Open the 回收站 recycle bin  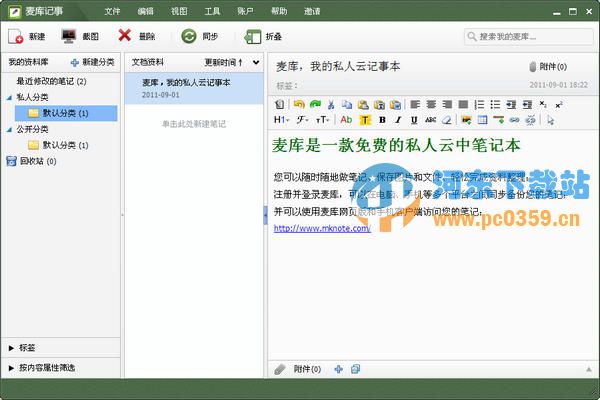point(31,161)
